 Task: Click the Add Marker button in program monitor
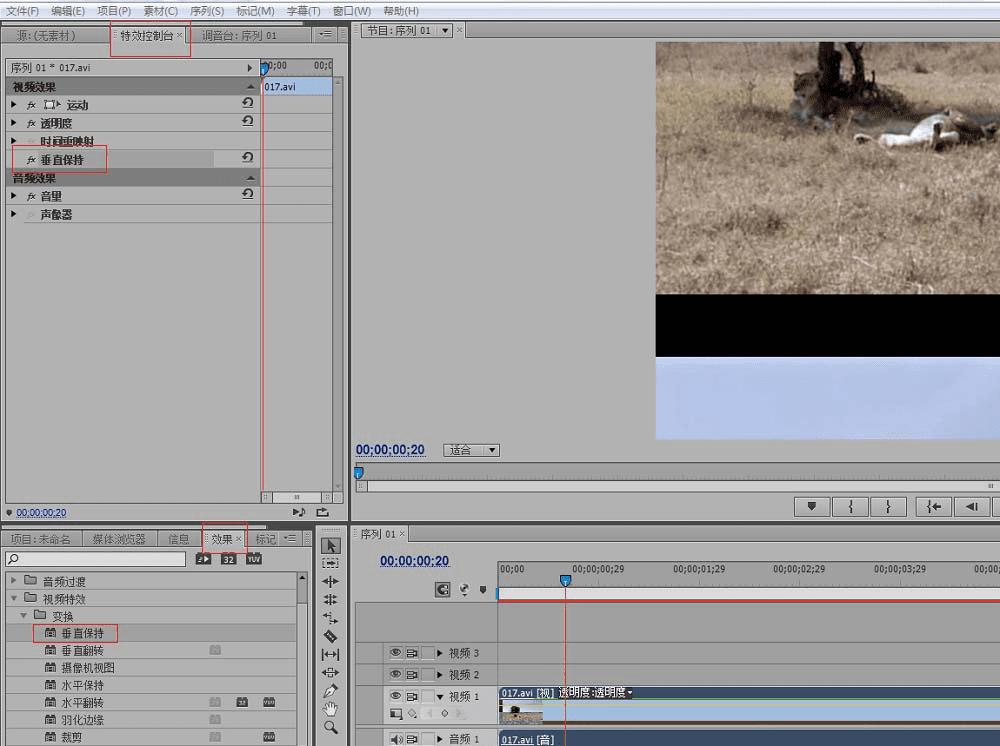pyautogui.click(x=811, y=507)
